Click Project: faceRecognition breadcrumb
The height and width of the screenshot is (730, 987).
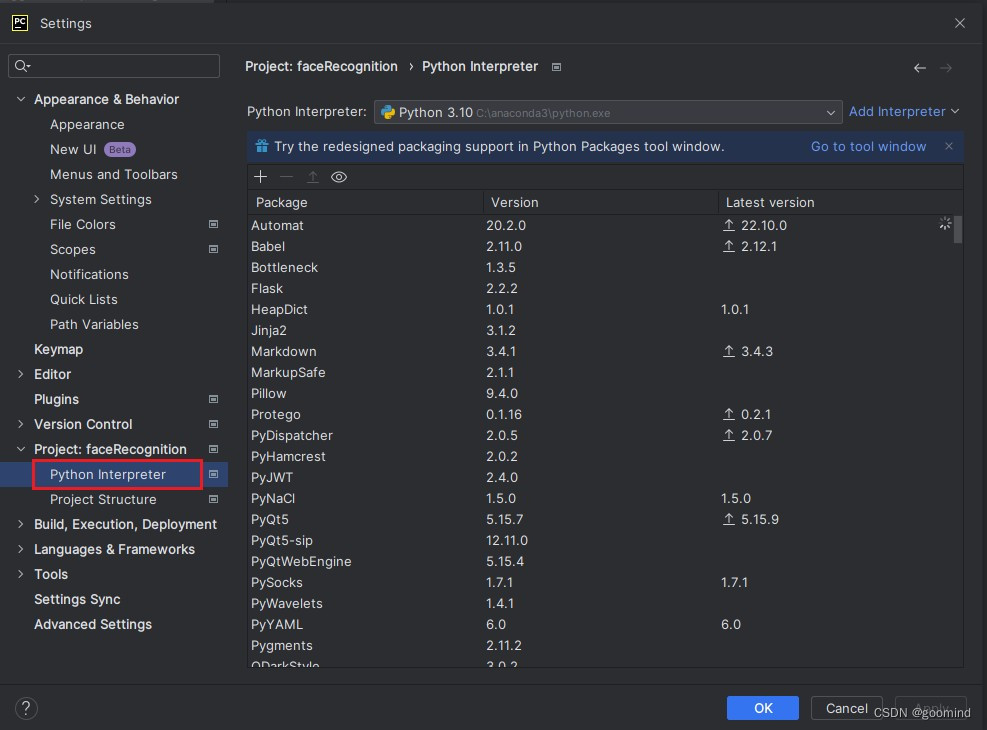click(321, 67)
